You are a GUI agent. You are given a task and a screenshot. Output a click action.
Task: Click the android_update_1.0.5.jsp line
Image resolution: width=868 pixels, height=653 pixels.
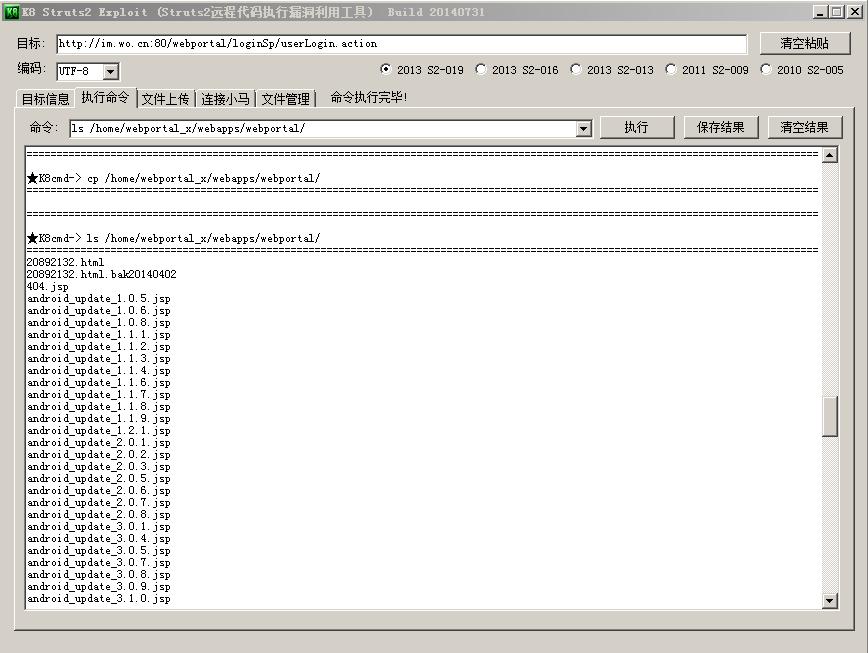click(x=99, y=299)
